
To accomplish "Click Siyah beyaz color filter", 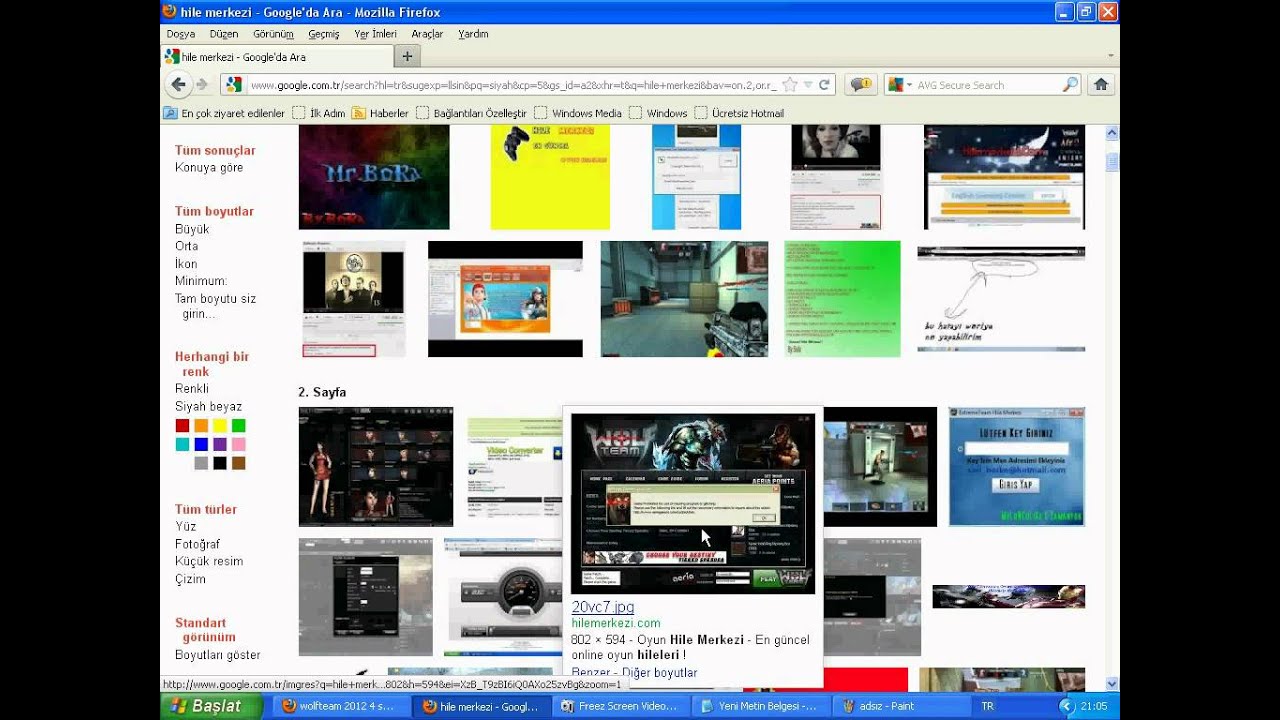I will tap(208, 407).
